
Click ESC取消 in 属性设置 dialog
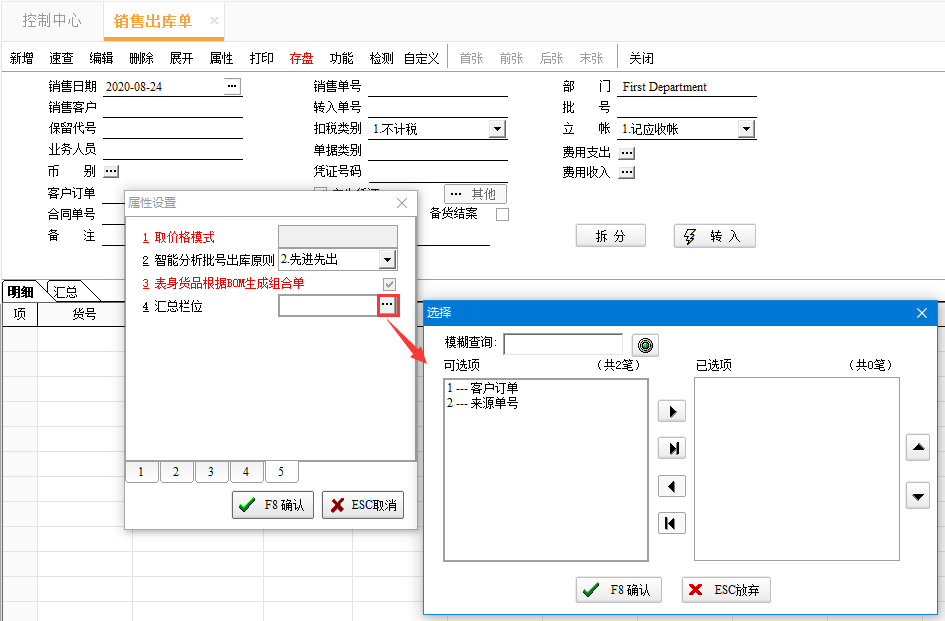(363, 505)
